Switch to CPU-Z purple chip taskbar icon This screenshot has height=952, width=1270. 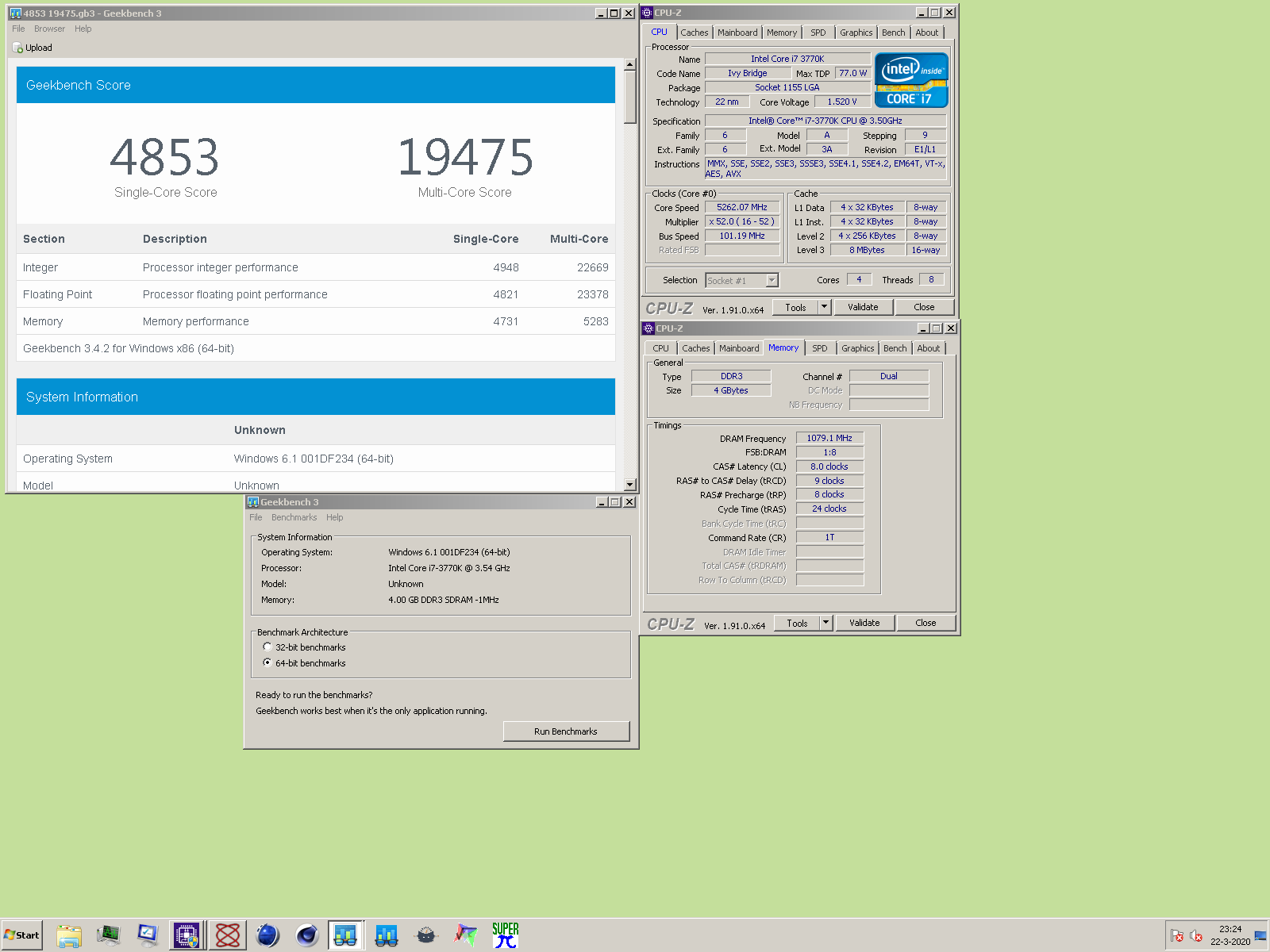[187, 935]
